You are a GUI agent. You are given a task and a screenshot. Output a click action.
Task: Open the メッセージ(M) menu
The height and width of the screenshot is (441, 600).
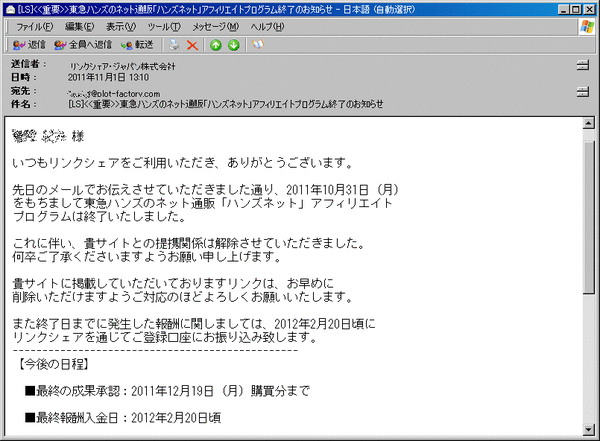point(215,27)
